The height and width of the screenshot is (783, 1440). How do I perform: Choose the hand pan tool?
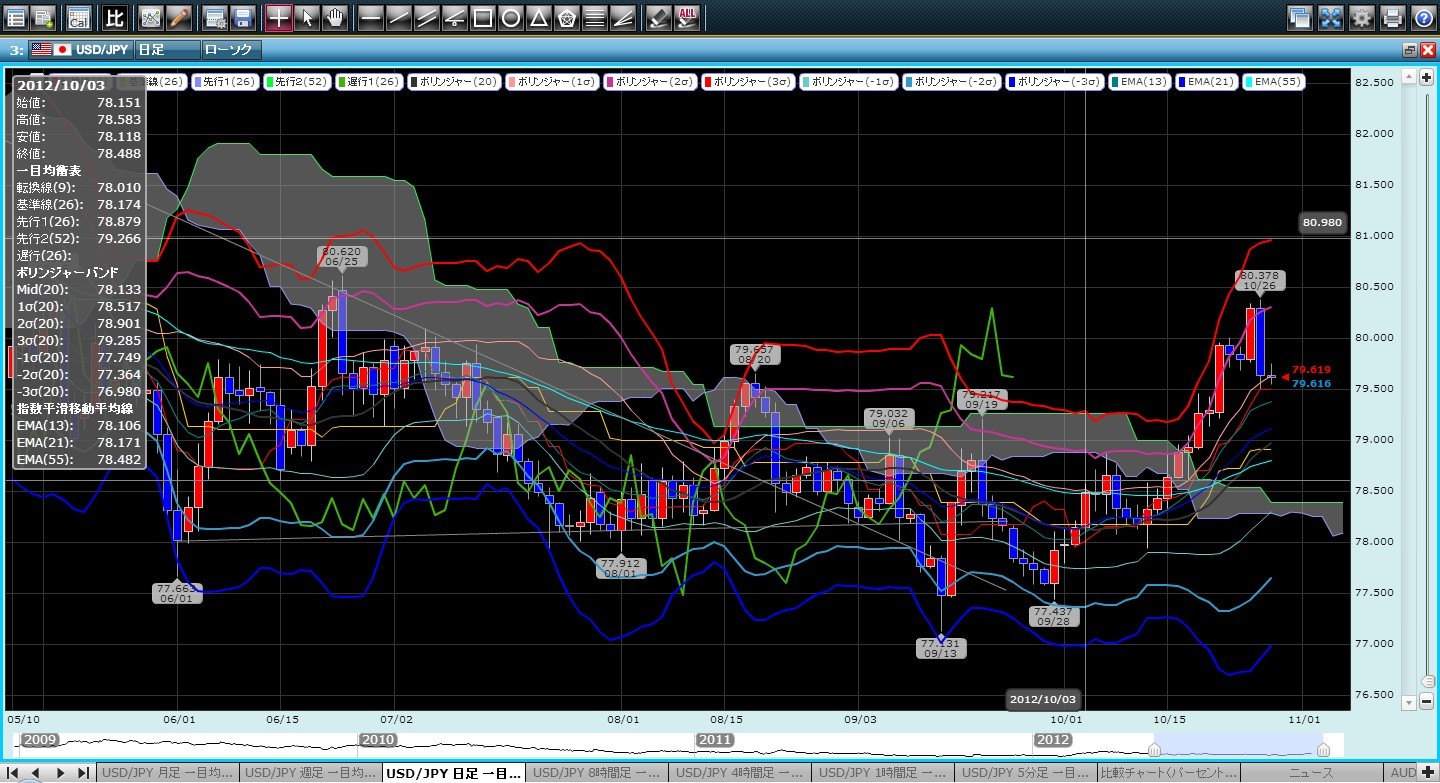click(x=335, y=17)
